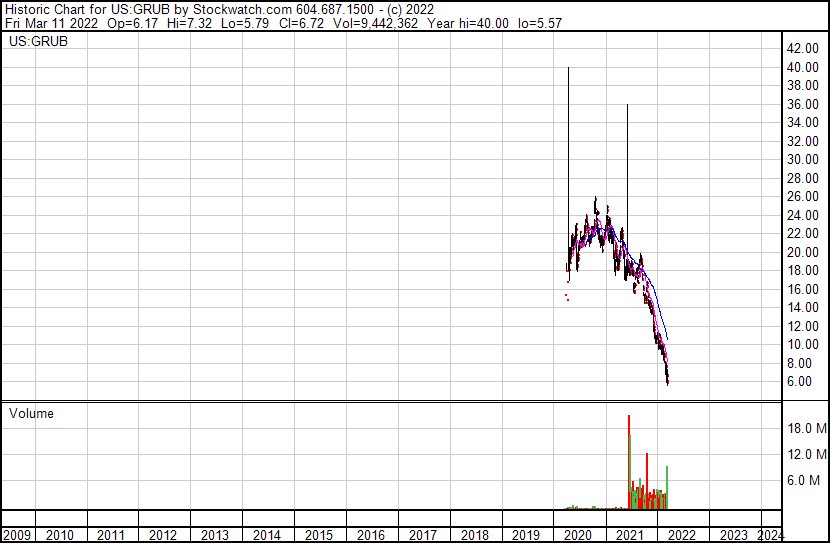830x543 pixels.
Task: Click the 2010 year label on the time axis
Action: (x=60, y=535)
